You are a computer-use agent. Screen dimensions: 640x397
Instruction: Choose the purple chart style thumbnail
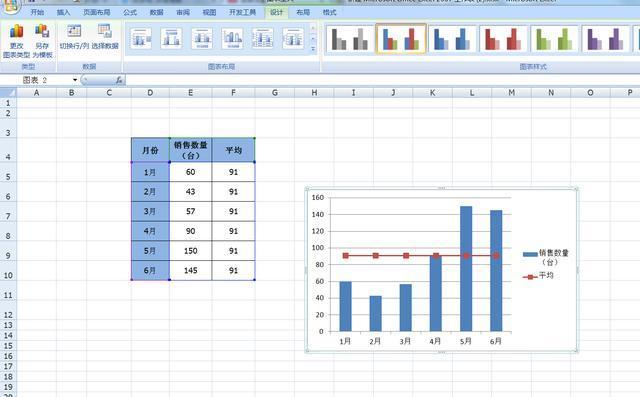606,39
